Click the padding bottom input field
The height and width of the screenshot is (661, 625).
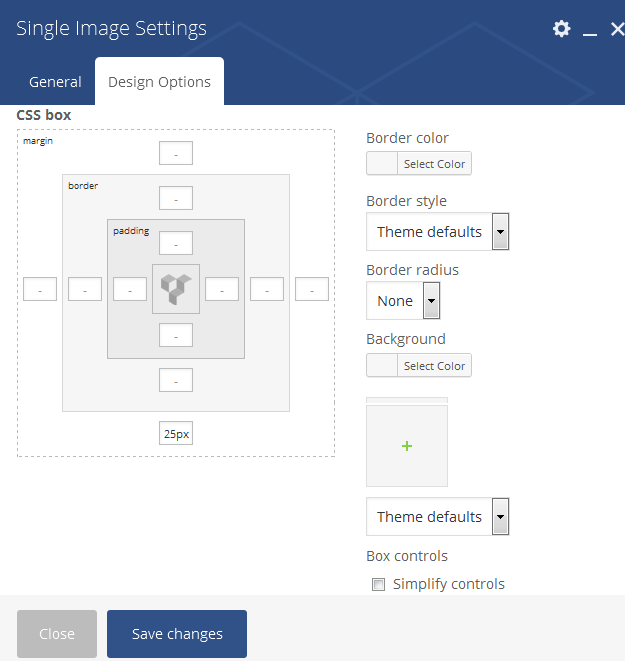coord(176,335)
